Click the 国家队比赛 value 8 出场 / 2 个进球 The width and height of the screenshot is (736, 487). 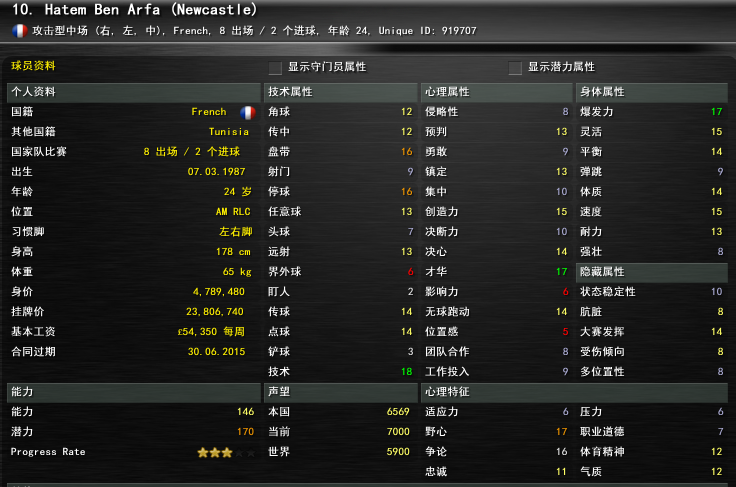(x=192, y=152)
